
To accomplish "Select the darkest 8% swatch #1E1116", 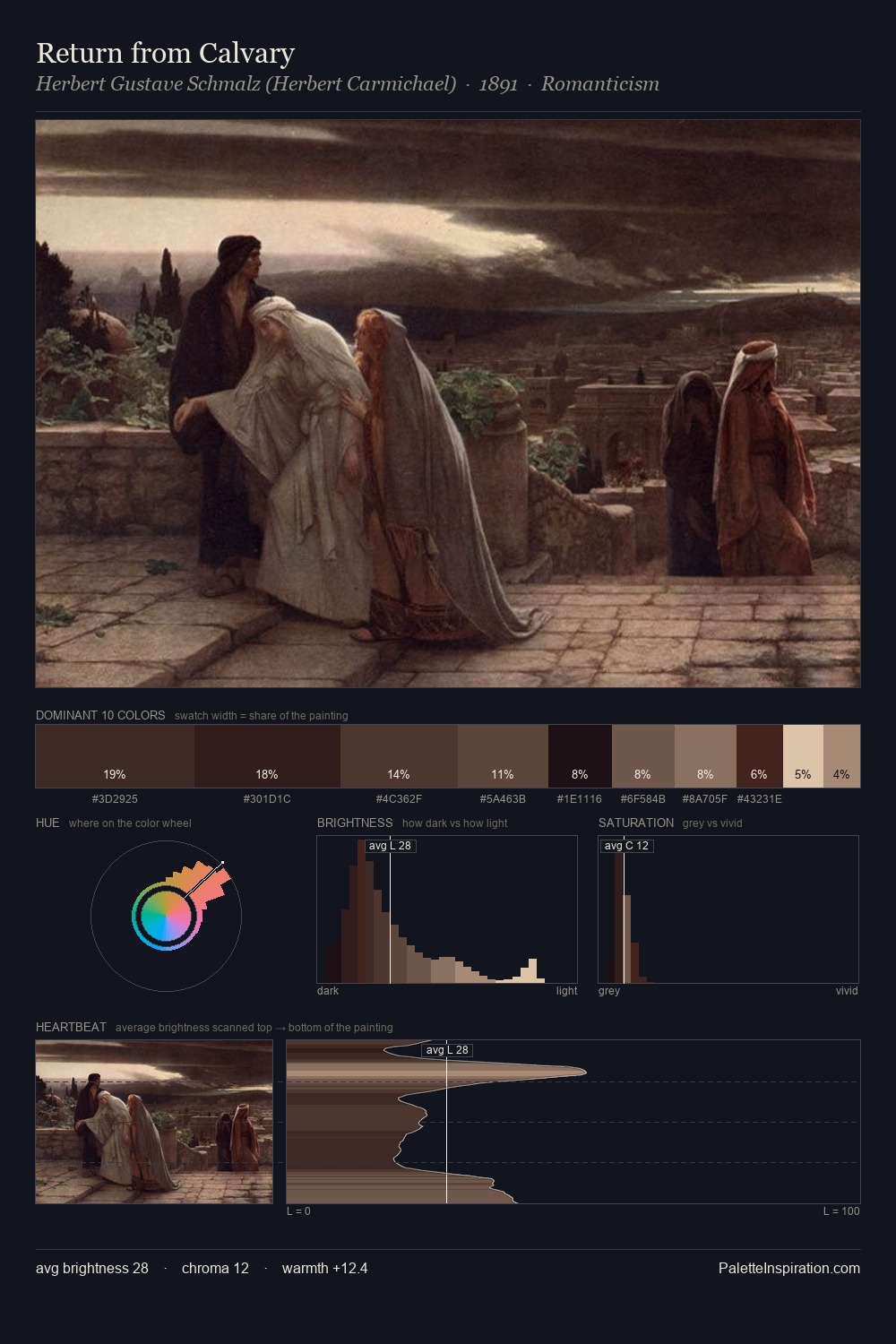I will point(580,756).
